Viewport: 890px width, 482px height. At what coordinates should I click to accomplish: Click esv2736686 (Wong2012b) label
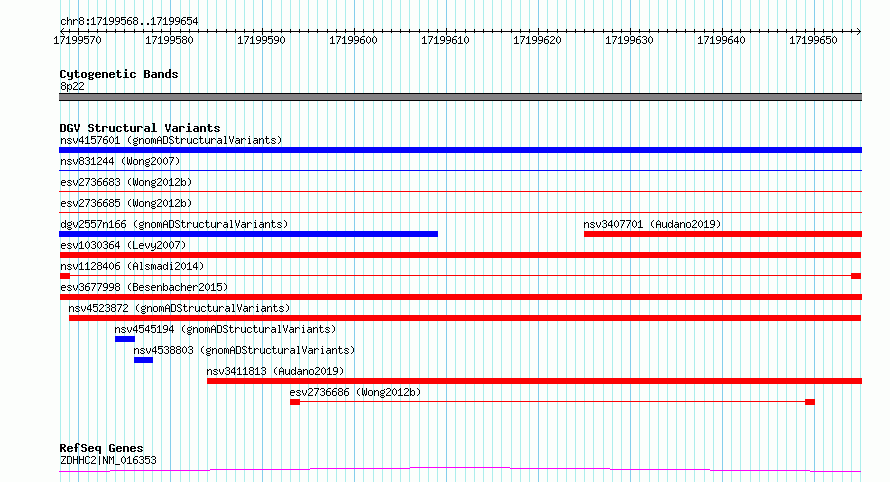click(x=355, y=392)
